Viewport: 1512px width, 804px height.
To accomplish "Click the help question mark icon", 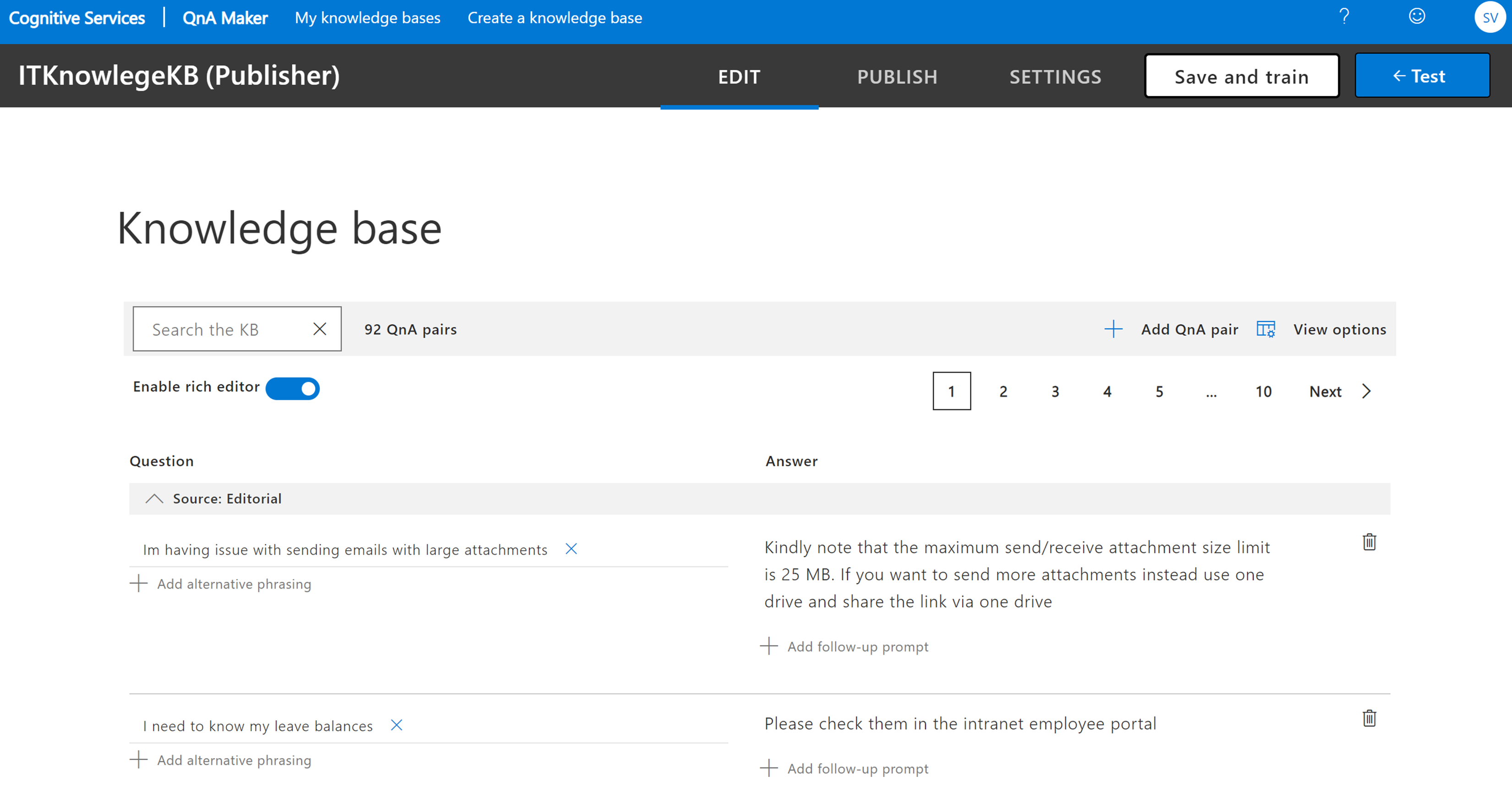I will pyautogui.click(x=1344, y=16).
